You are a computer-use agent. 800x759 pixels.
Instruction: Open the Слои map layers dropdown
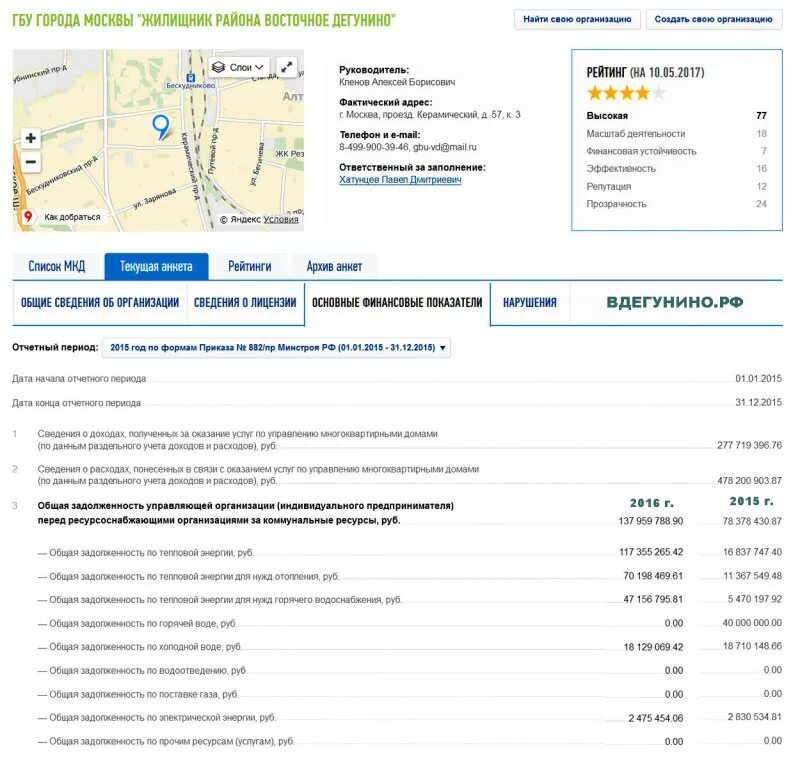[x=239, y=67]
